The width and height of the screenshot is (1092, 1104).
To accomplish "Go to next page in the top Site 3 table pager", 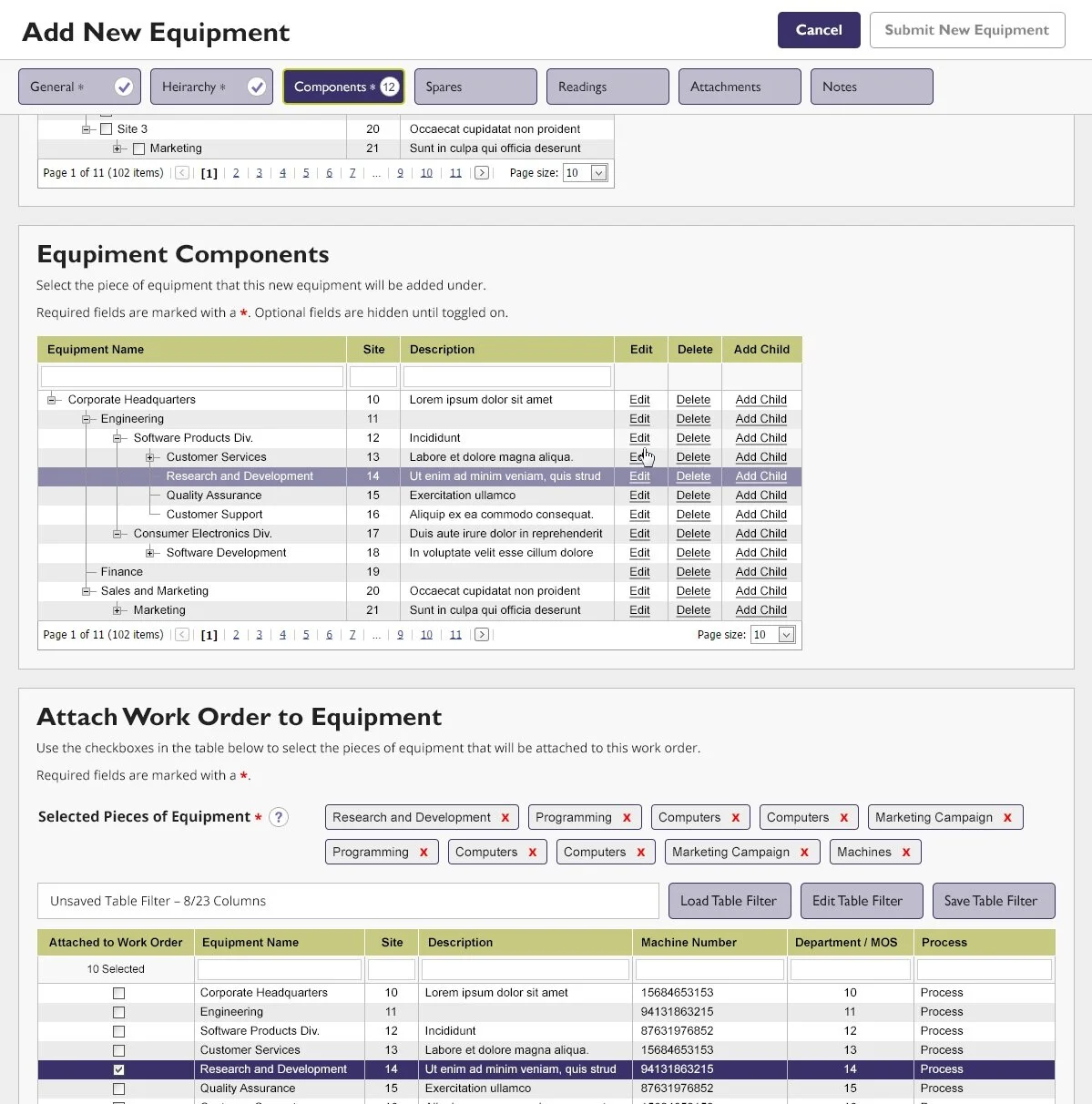I will [x=482, y=173].
